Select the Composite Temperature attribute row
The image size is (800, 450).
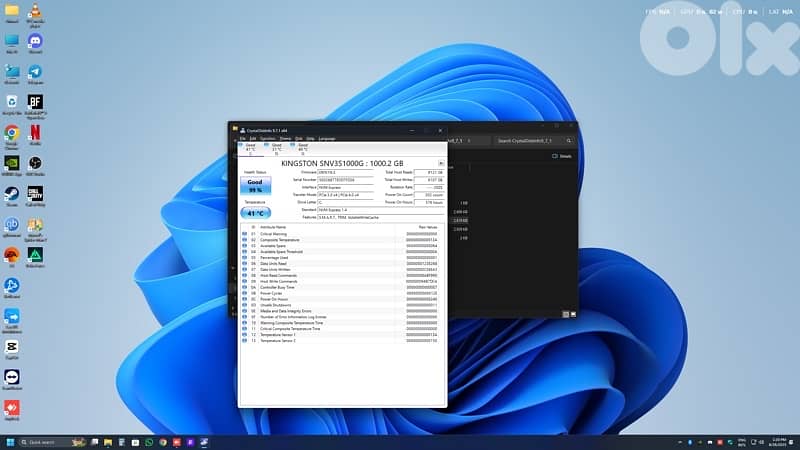[x=342, y=240]
